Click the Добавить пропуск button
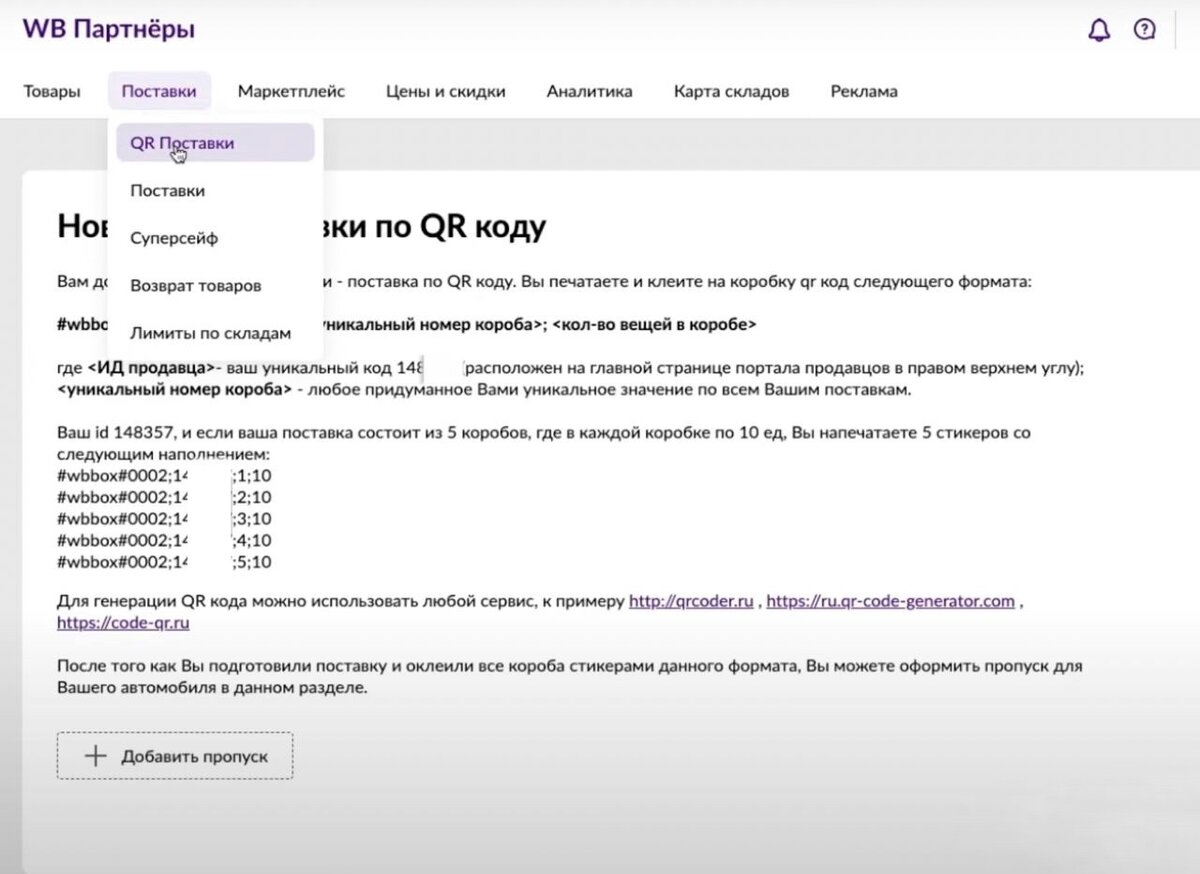1200x874 pixels. coord(175,756)
